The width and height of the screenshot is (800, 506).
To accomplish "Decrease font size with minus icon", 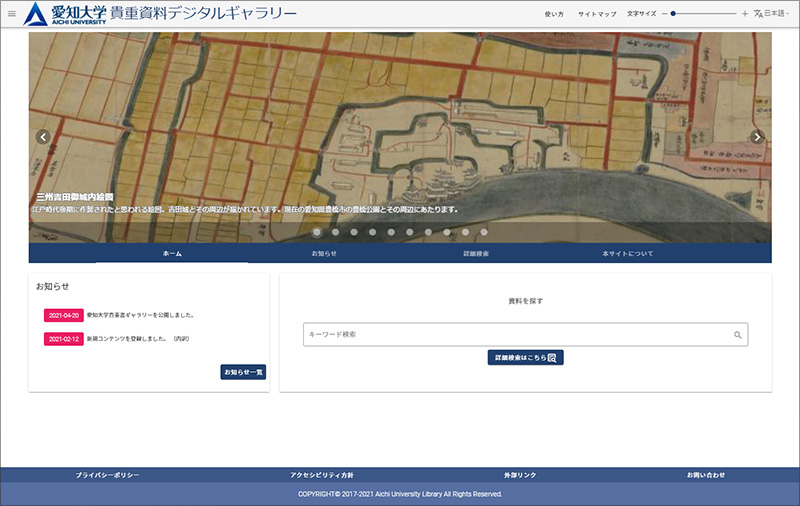I will coord(664,14).
